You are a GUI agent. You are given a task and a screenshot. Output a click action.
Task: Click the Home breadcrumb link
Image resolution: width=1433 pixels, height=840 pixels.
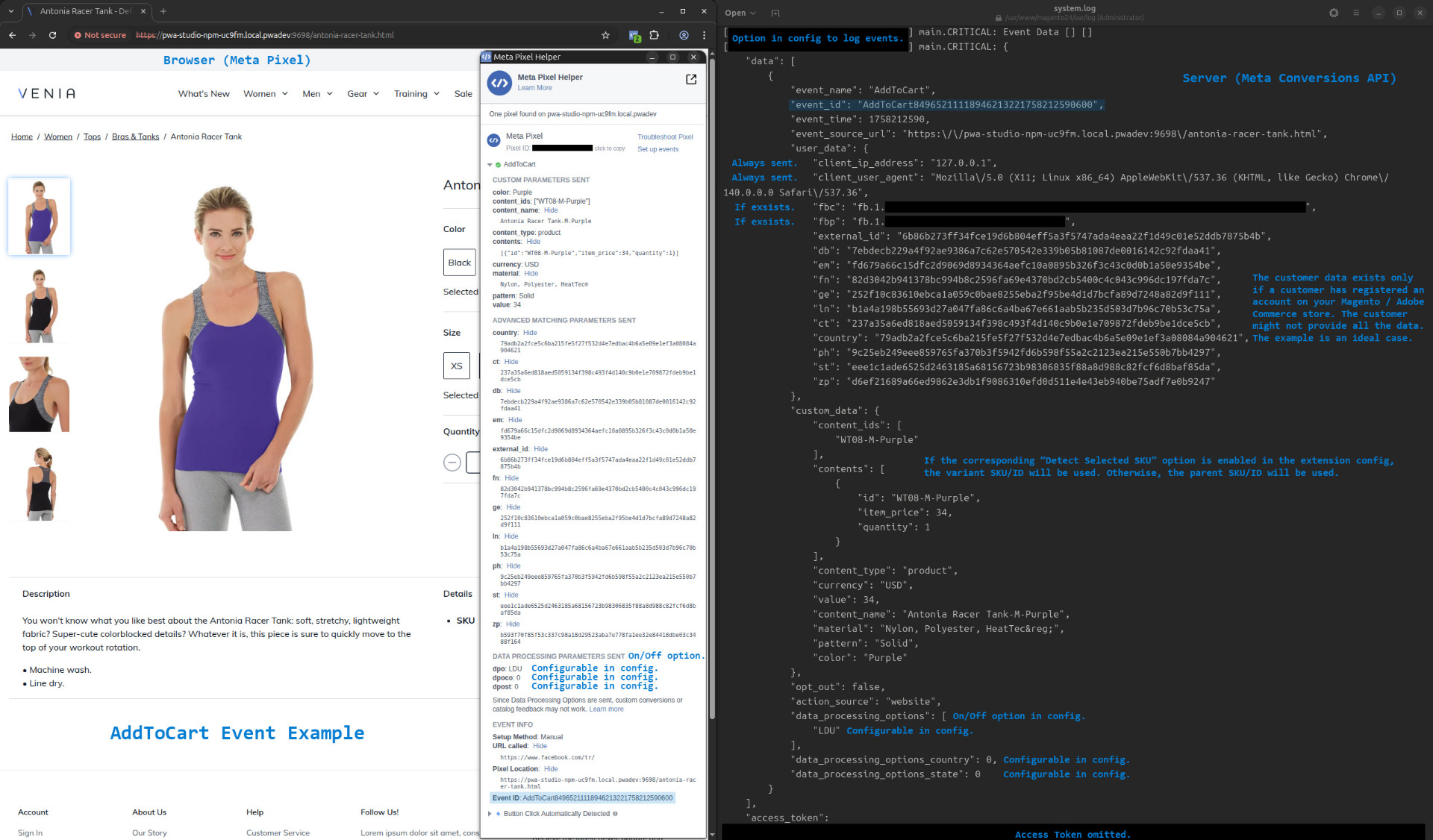pyautogui.click(x=22, y=137)
